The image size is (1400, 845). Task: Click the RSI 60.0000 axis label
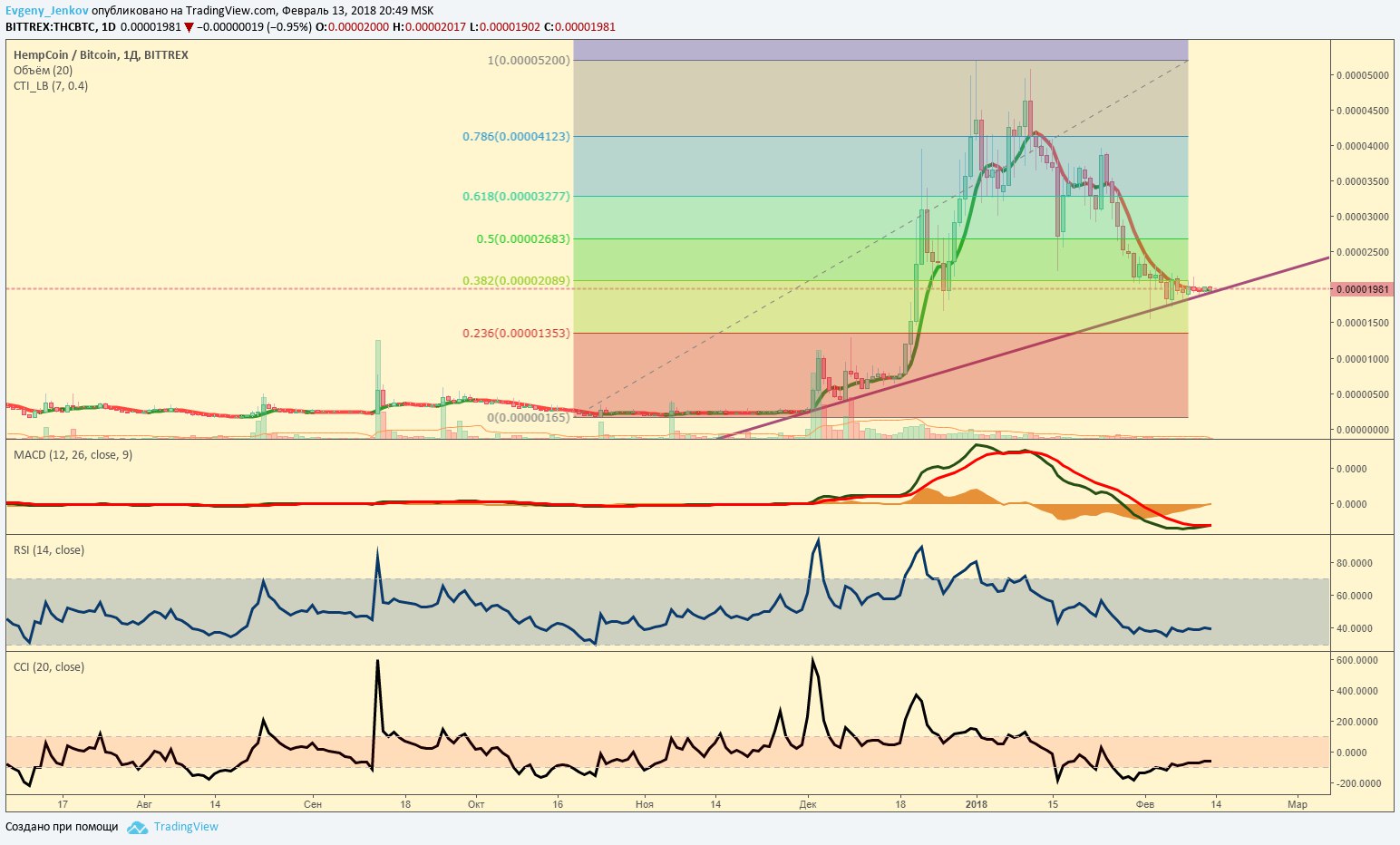1355,596
